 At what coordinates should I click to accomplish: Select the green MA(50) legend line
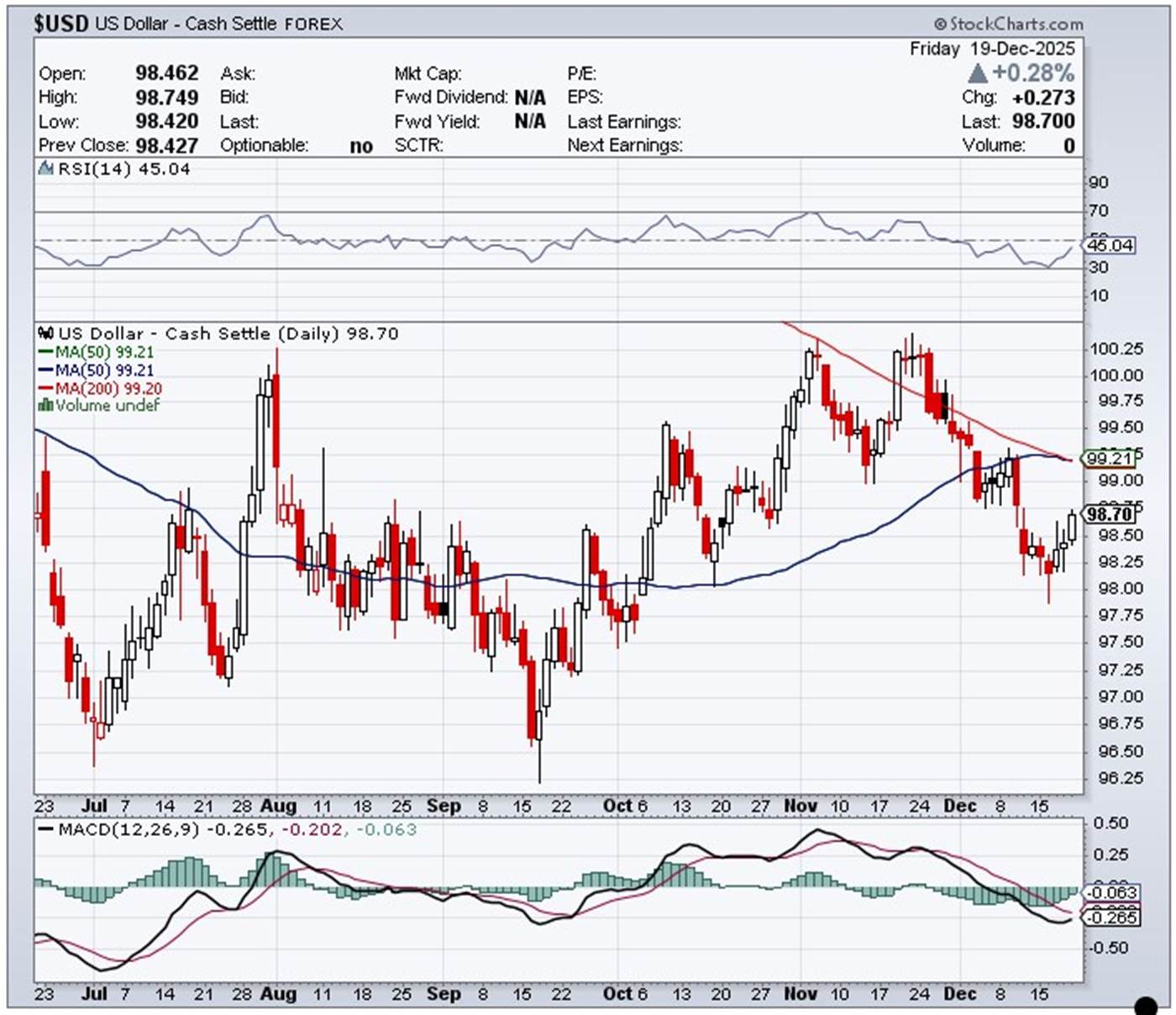click(46, 352)
